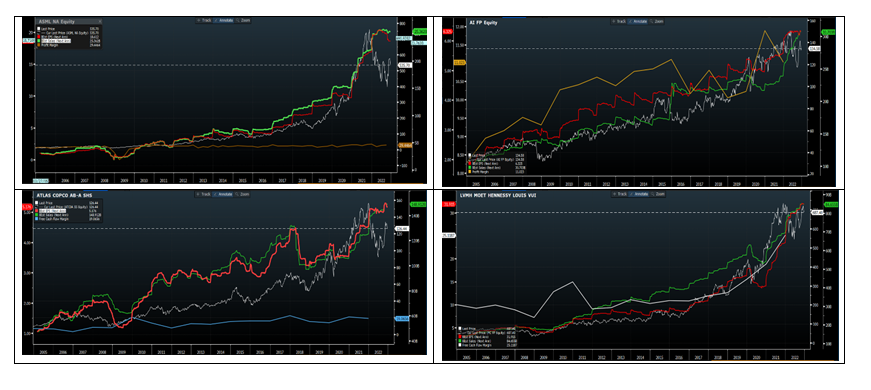The height and width of the screenshot is (390, 871).
Task: Select the ATLAS COPCO AB-A SHS title
Action: click(64, 196)
